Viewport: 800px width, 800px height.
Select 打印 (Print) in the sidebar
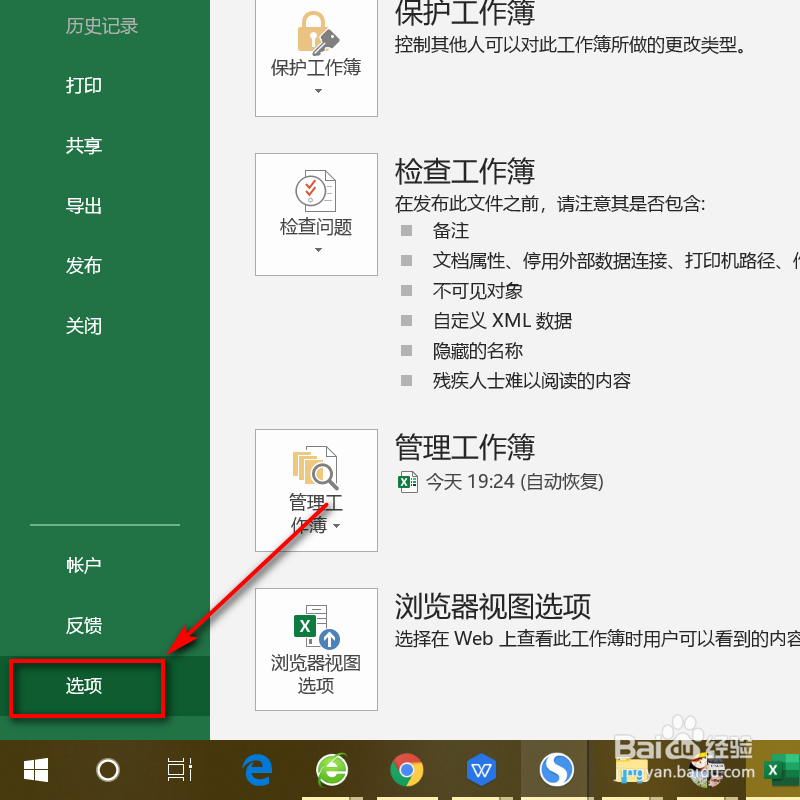(x=84, y=86)
